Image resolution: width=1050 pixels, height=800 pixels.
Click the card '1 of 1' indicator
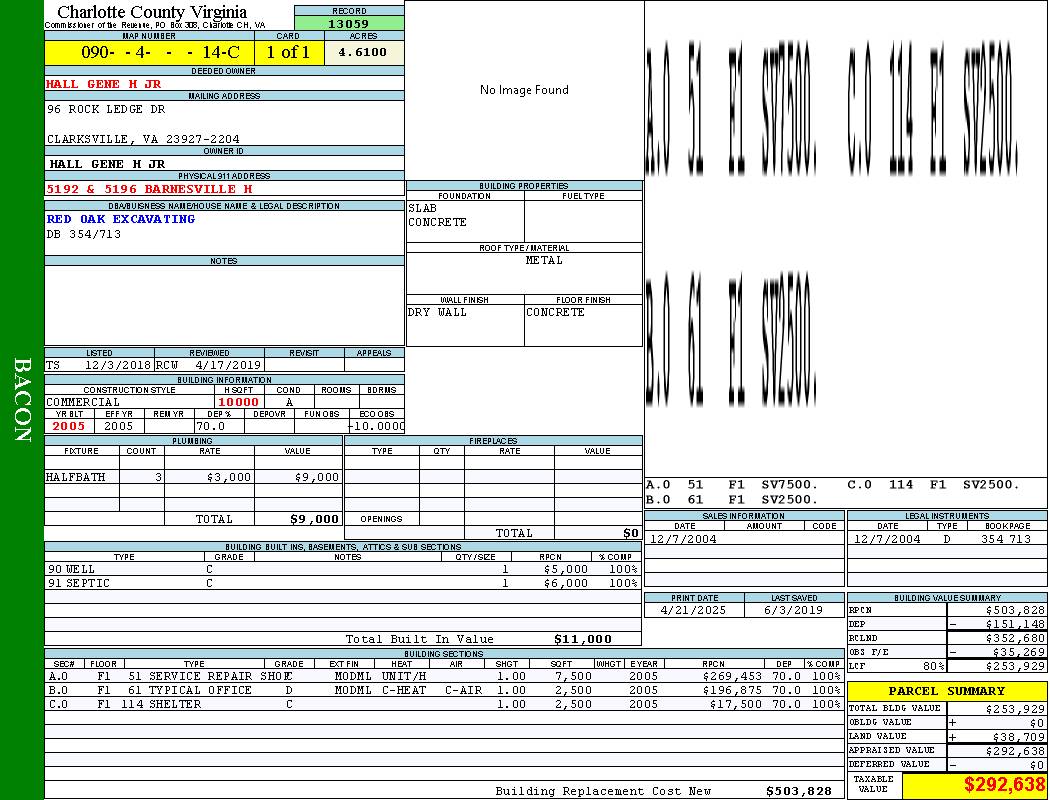(x=289, y=52)
